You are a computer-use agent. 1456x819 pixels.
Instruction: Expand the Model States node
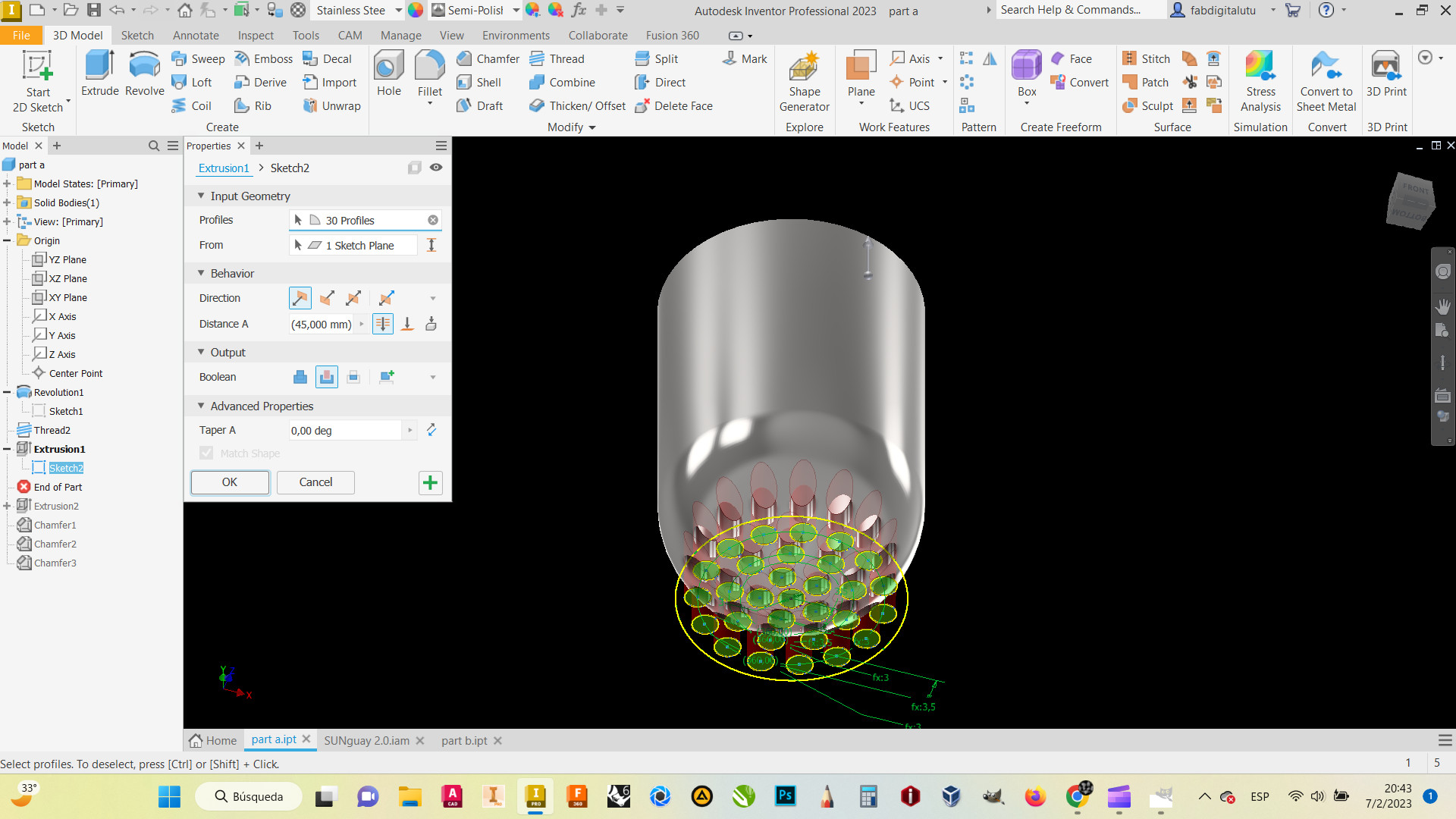tap(7, 184)
